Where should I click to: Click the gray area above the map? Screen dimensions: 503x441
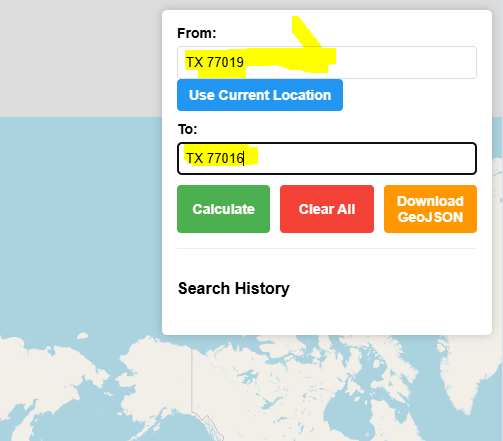click(x=80, y=58)
